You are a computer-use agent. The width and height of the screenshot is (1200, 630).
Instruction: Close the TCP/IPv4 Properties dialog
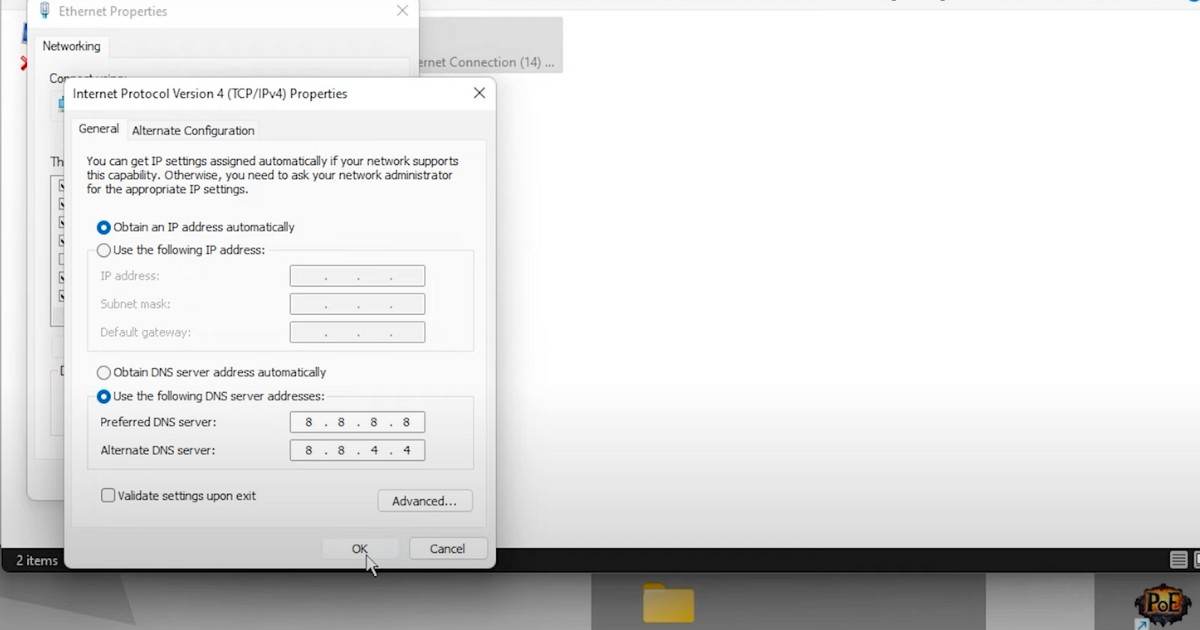[x=479, y=93]
